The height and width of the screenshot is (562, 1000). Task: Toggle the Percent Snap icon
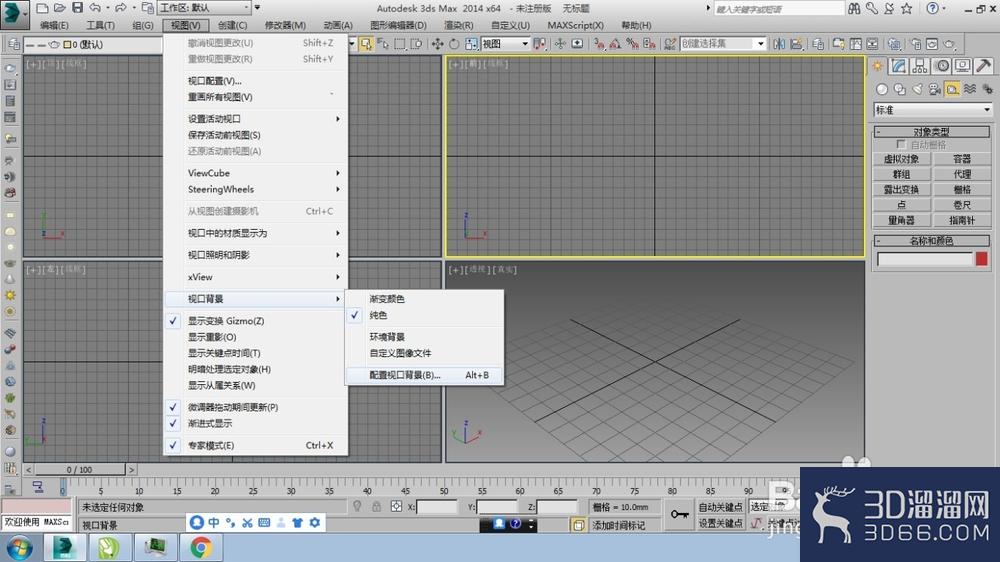tap(632, 44)
